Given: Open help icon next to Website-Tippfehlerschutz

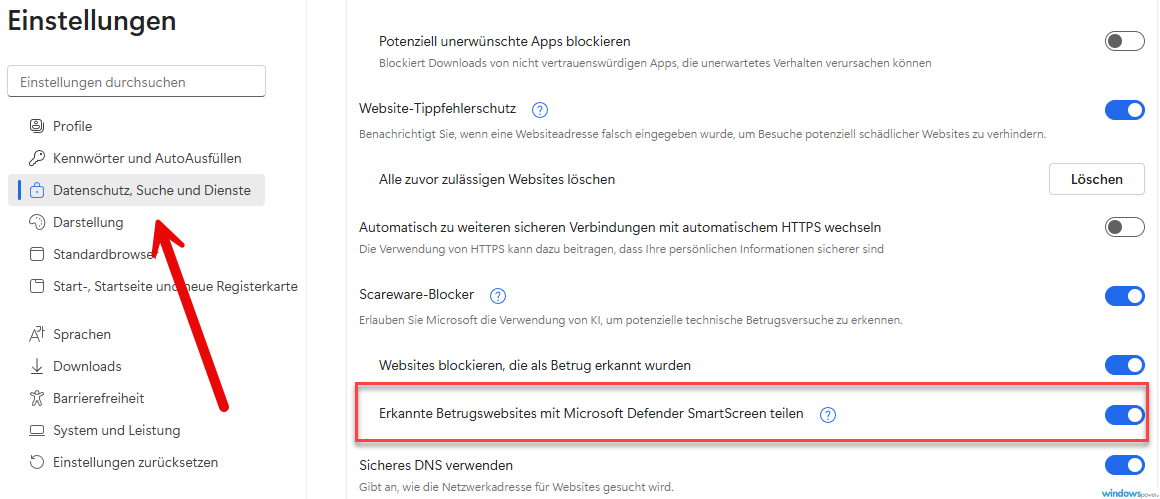Looking at the screenshot, I should [540, 109].
